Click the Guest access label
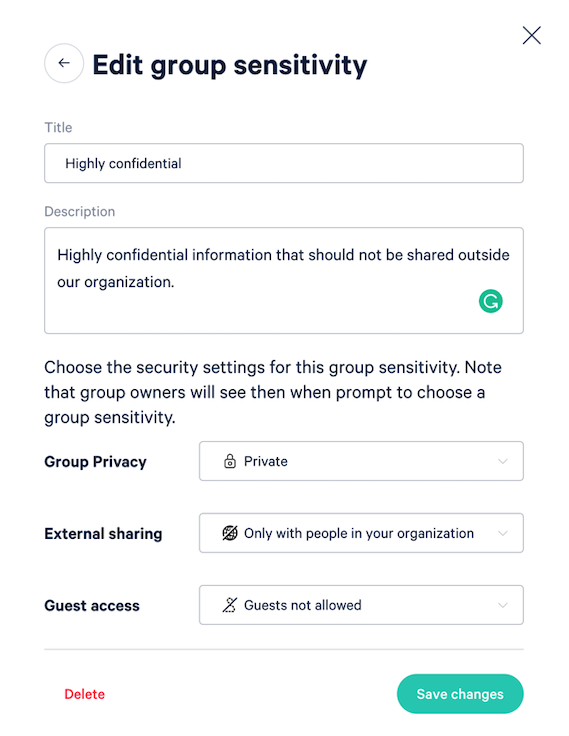This screenshot has height=736, width=569. (x=92, y=606)
